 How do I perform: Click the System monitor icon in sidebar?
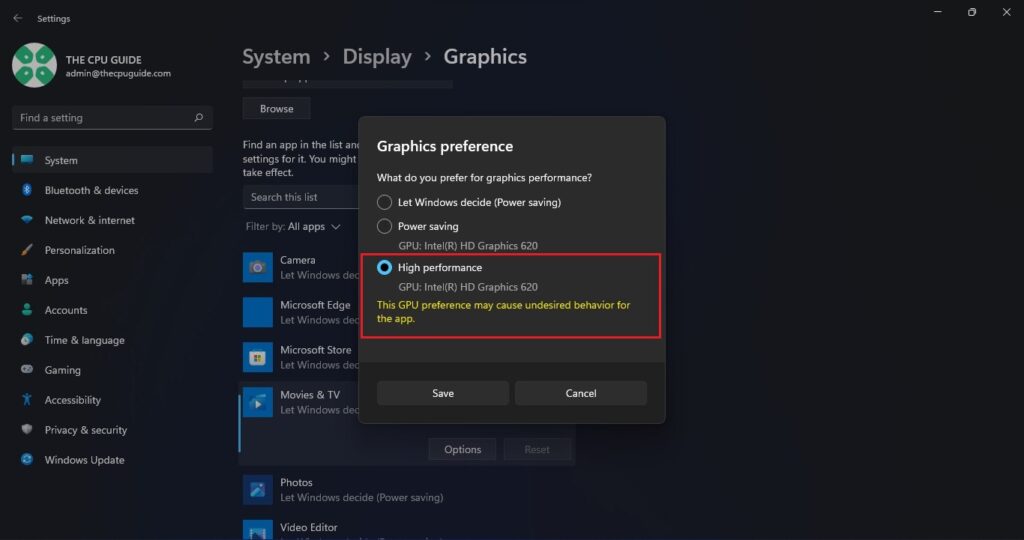click(27, 160)
